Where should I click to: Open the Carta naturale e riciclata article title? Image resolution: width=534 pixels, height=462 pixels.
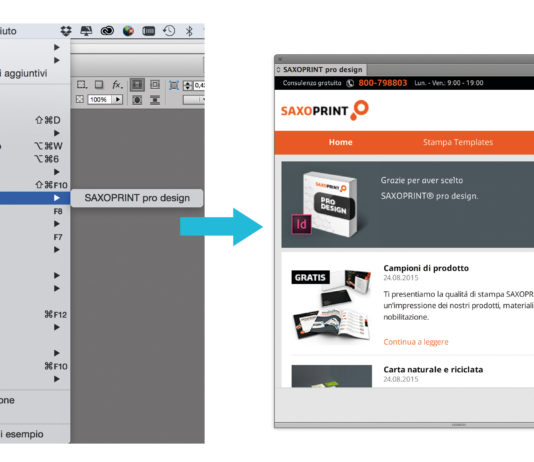pyautogui.click(x=433, y=370)
